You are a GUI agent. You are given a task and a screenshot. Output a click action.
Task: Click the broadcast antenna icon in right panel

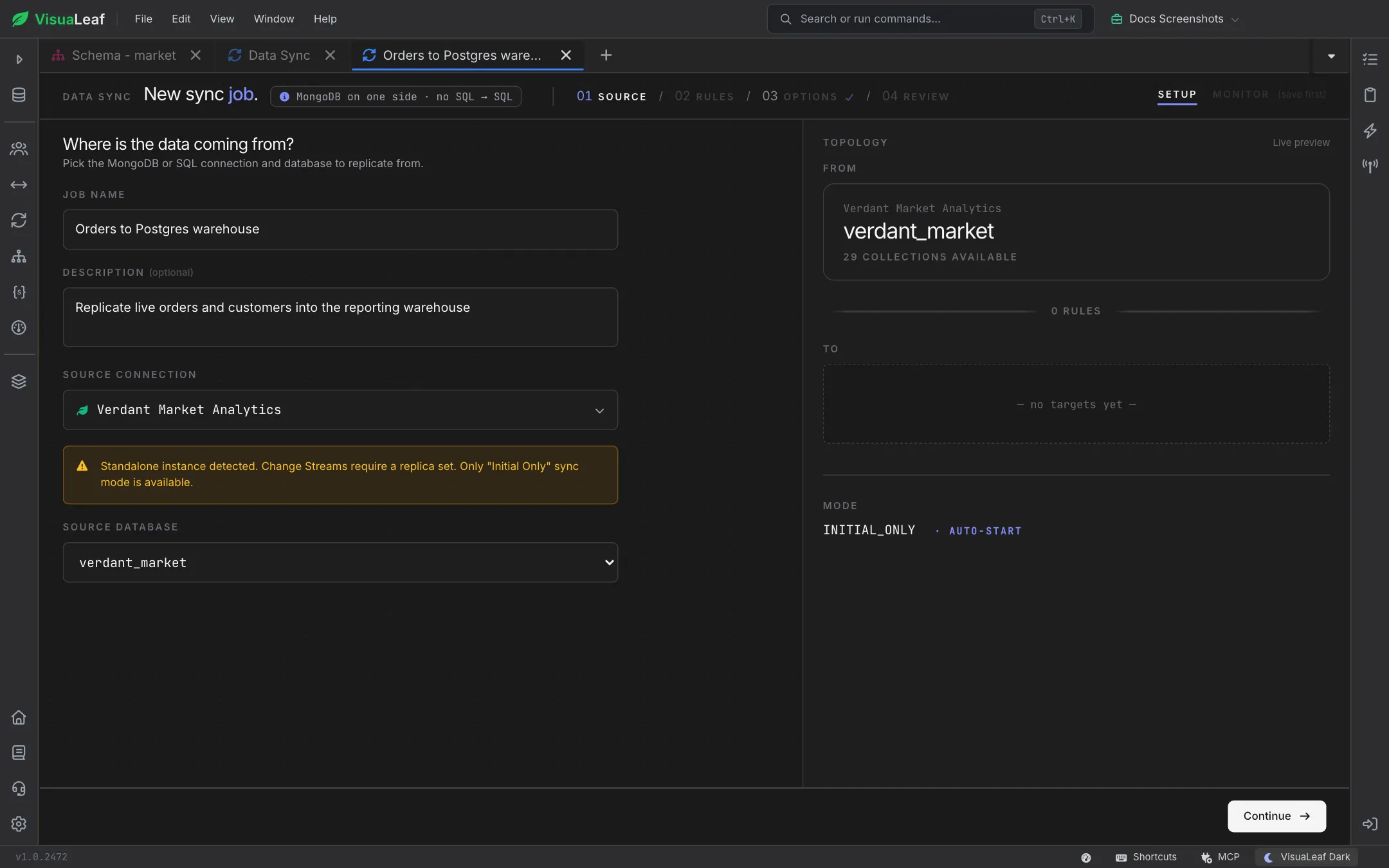tap(1370, 166)
